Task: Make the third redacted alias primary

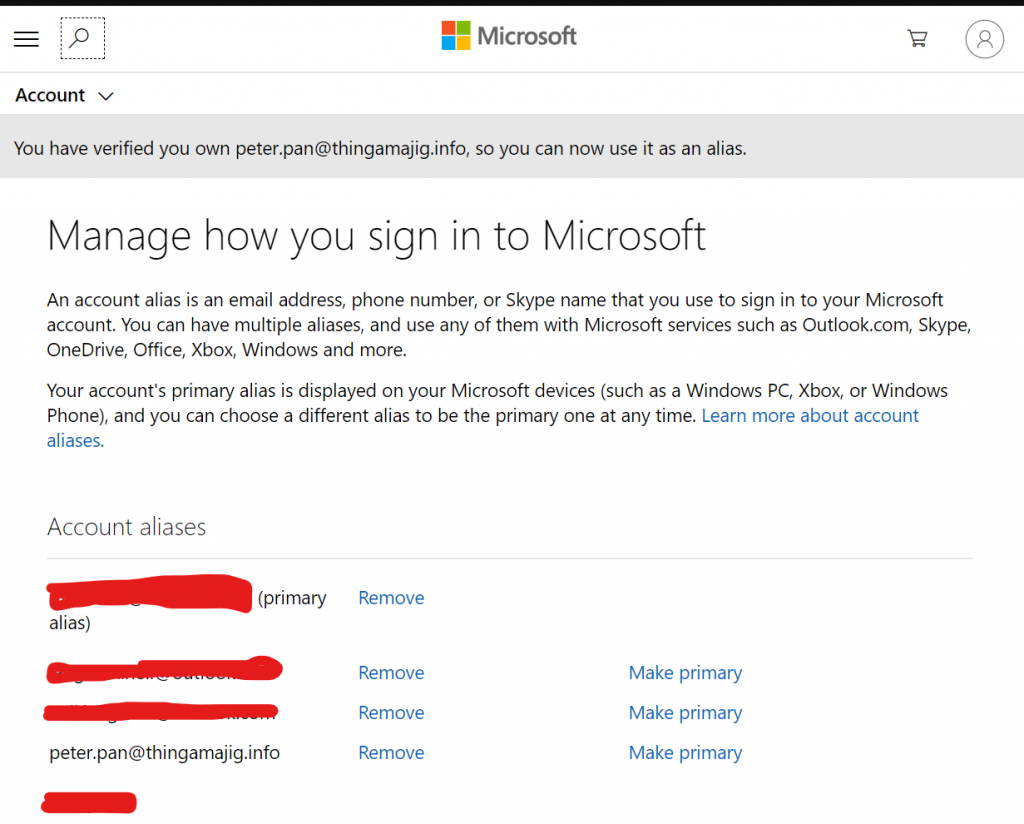Action: (x=685, y=712)
